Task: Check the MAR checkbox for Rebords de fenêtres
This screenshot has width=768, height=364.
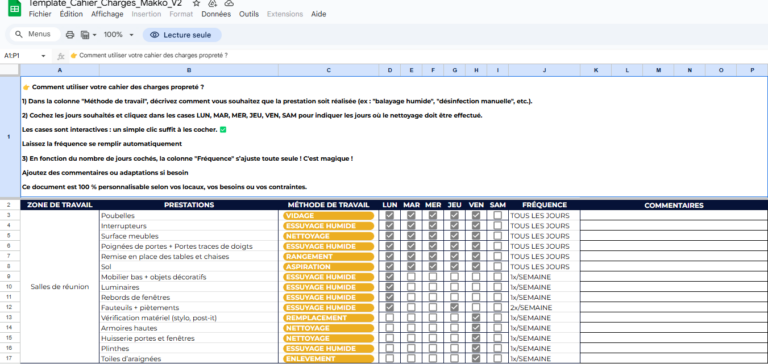Action: pos(411,297)
